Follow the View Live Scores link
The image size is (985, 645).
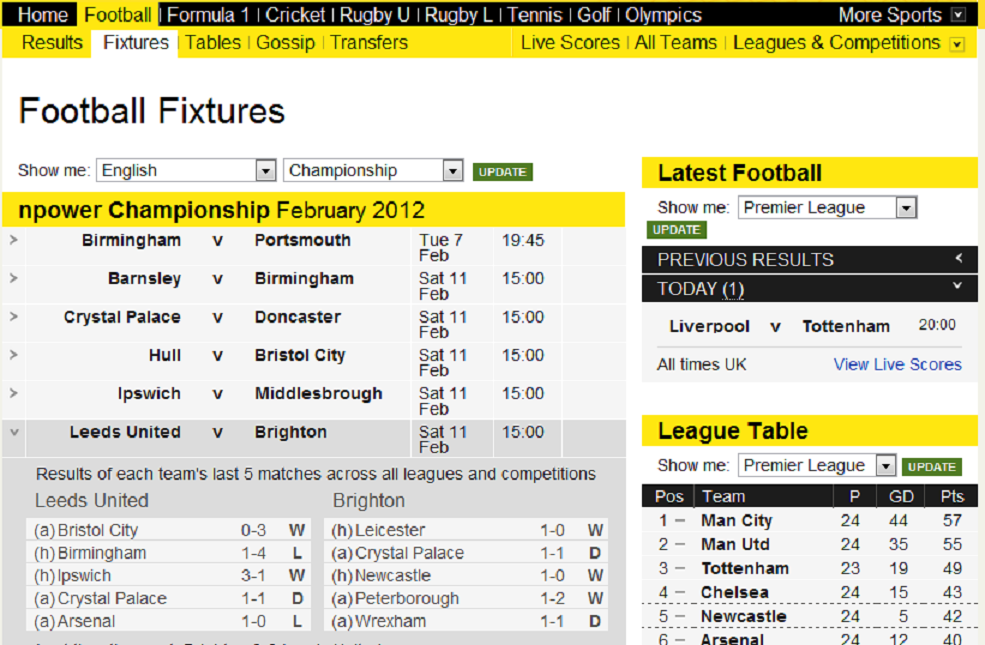point(898,364)
